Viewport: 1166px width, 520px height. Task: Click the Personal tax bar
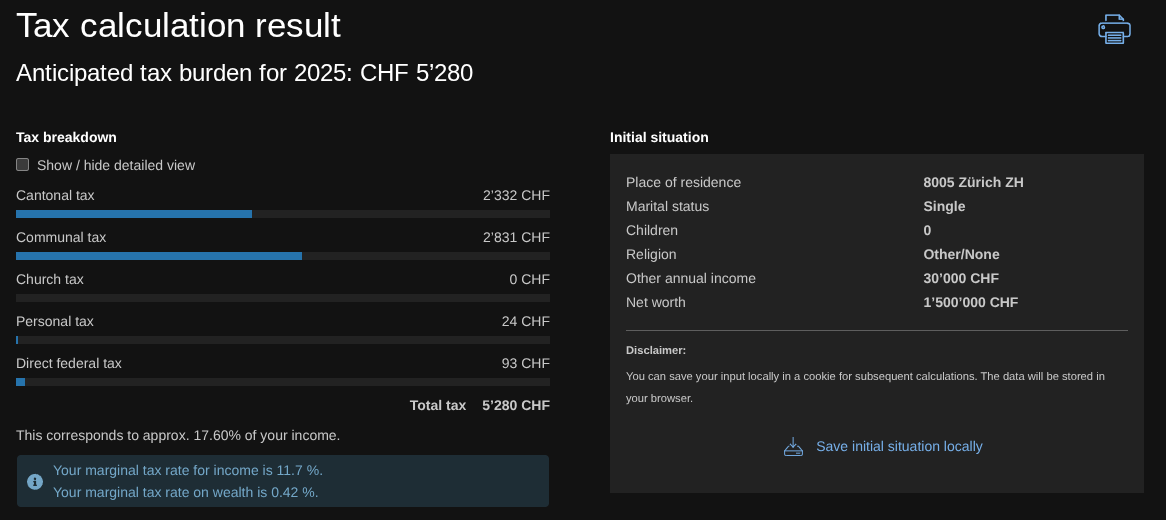(283, 340)
